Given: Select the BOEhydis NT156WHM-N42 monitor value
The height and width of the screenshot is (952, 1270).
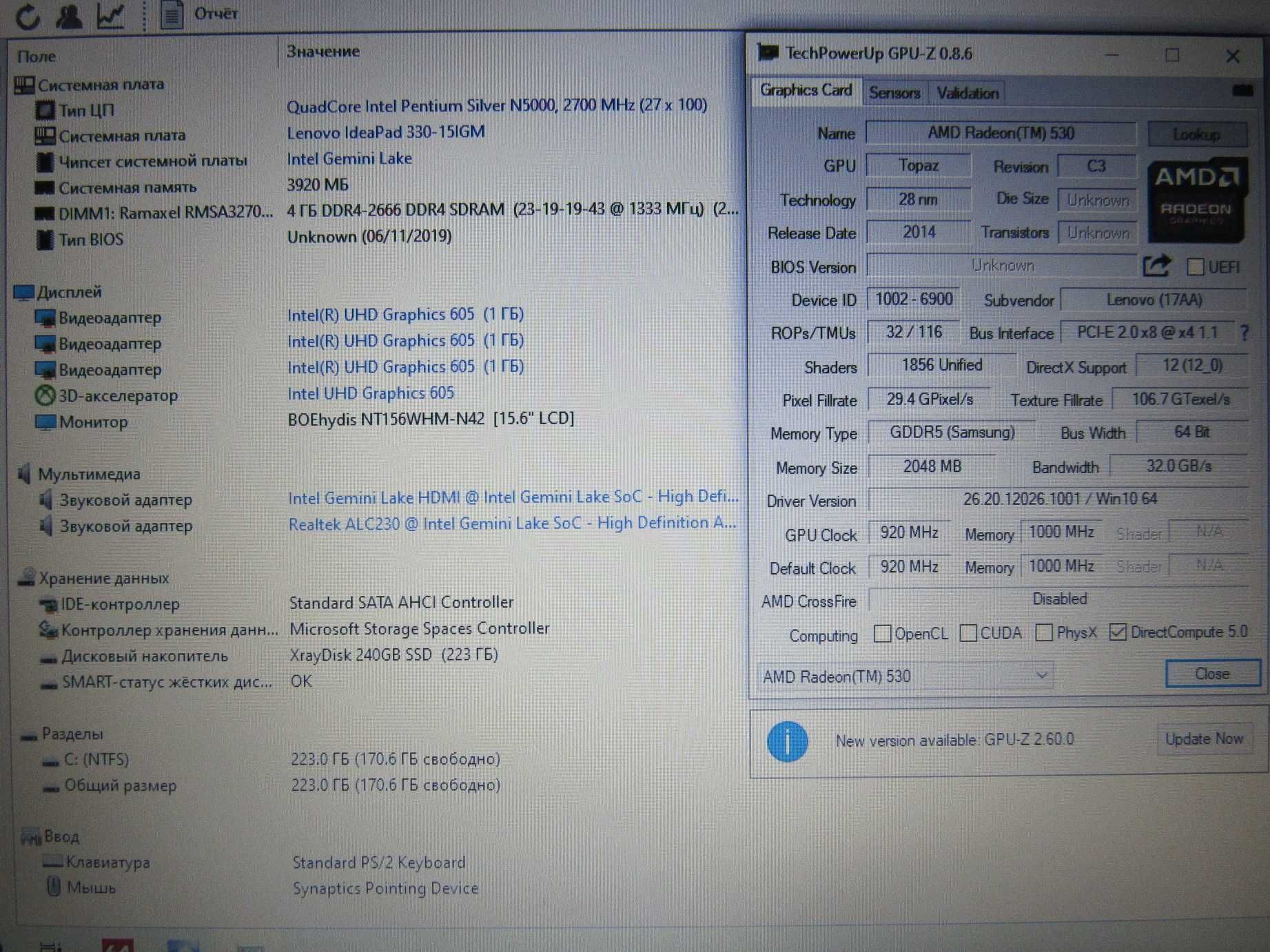Looking at the screenshot, I should (x=431, y=419).
